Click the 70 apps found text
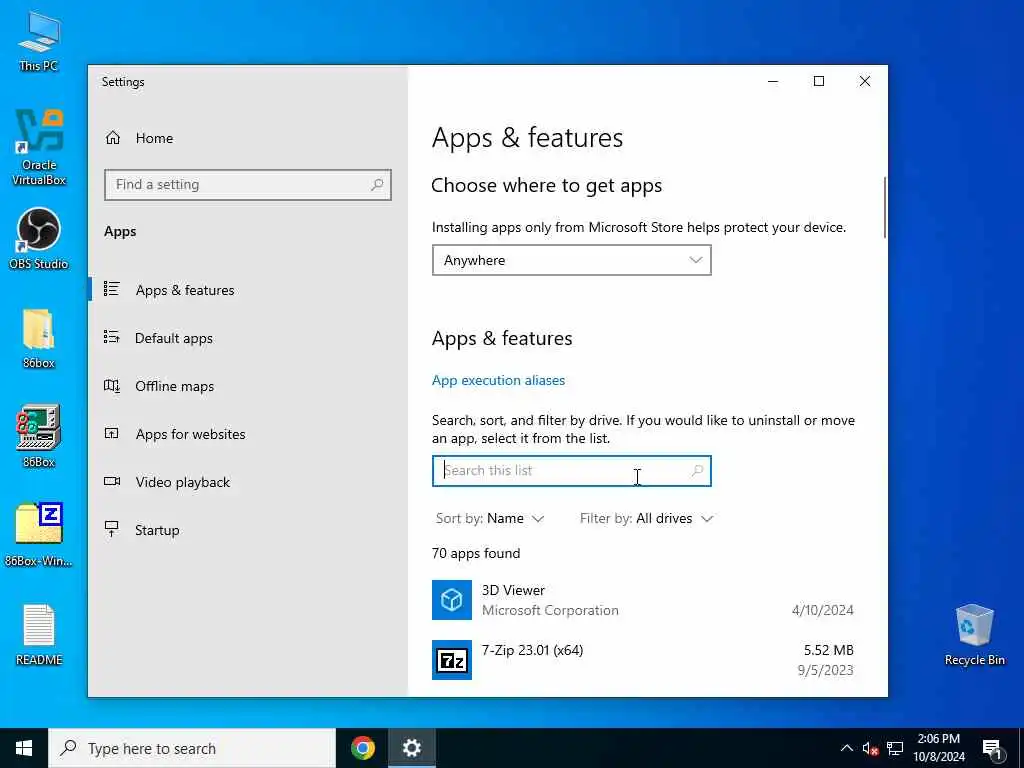Viewport: 1024px width, 768px height. pos(476,553)
